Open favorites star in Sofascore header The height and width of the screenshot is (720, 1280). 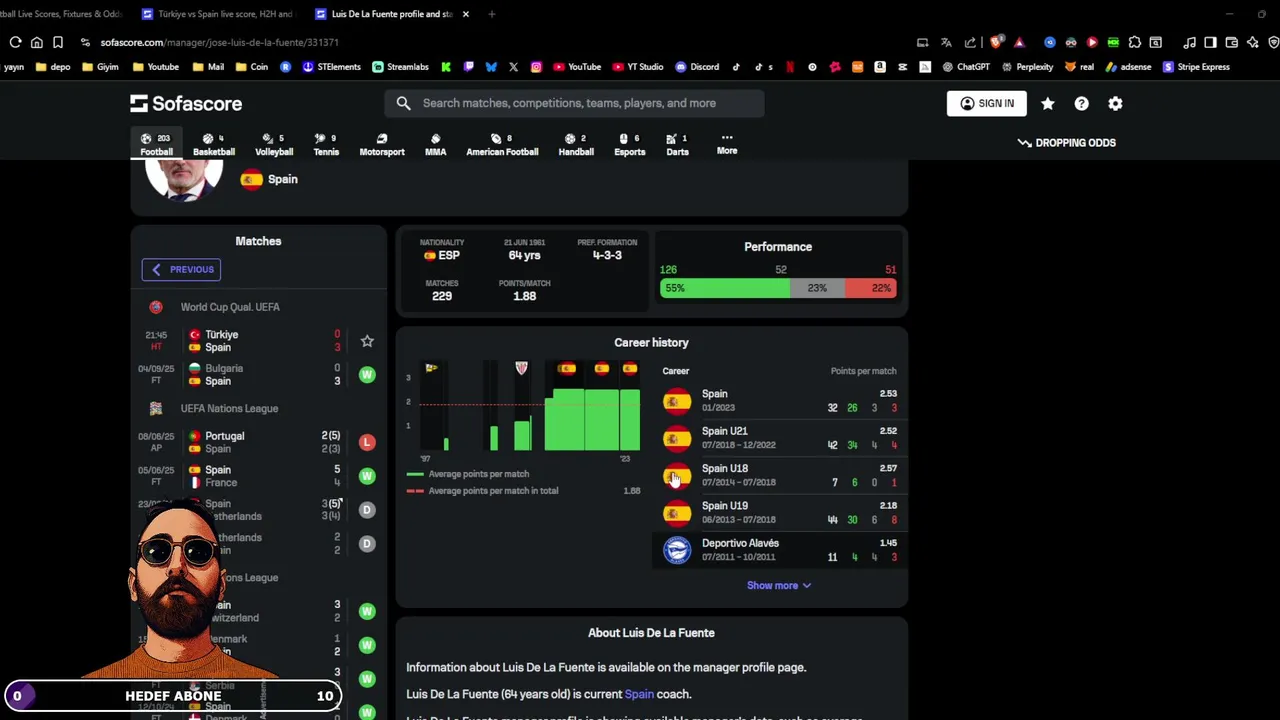1047,103
